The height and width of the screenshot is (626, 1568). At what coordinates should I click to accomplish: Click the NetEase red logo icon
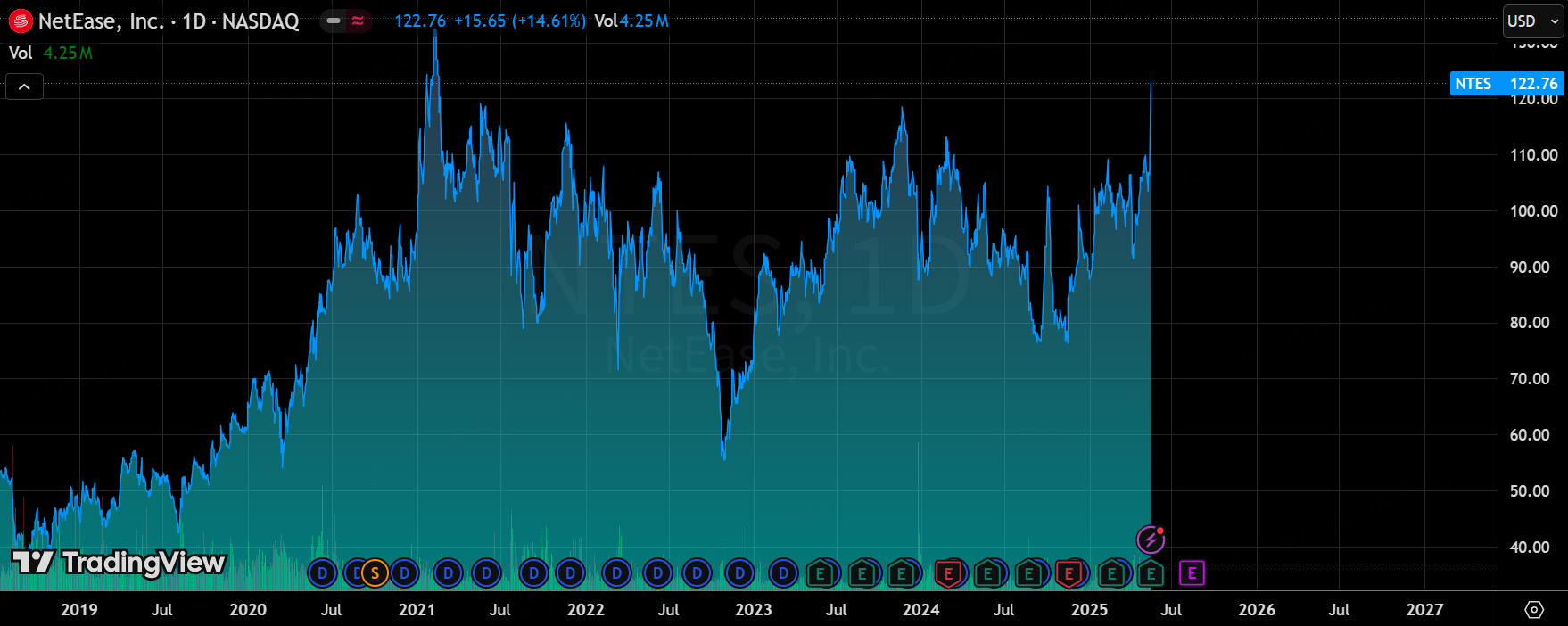[21, 21]
